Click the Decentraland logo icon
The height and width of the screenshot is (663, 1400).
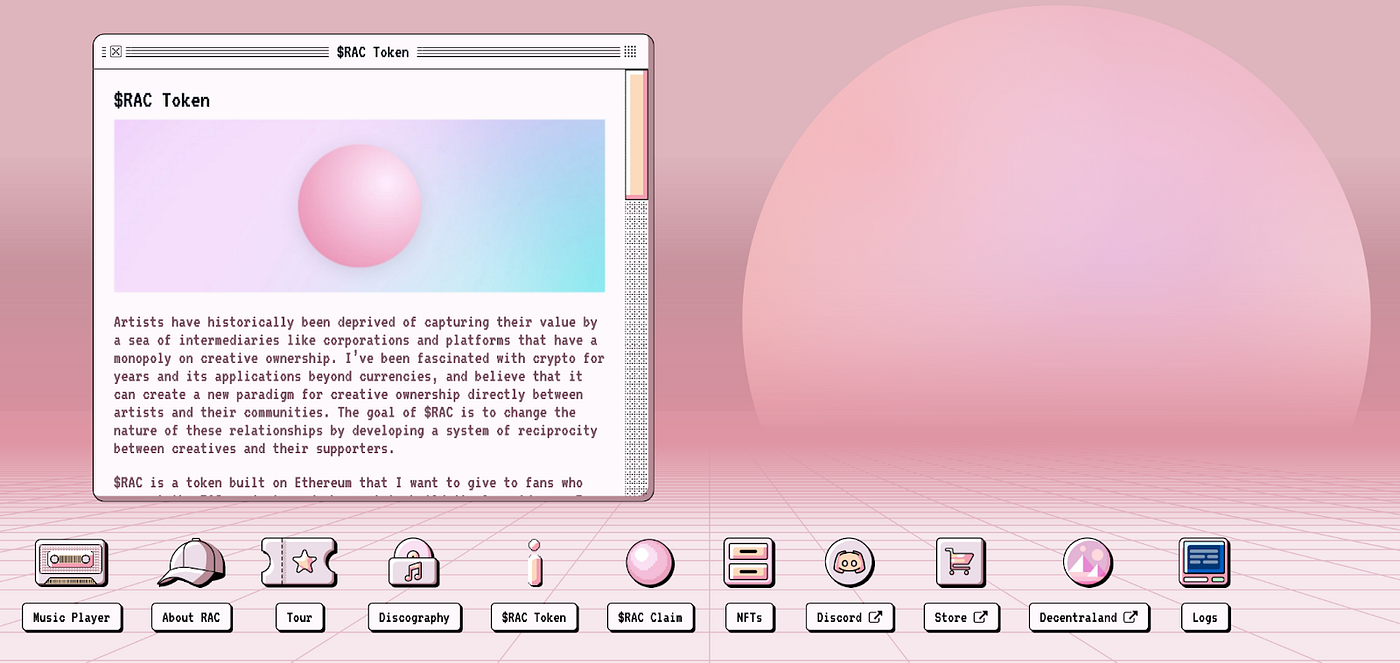(1088, 562)
